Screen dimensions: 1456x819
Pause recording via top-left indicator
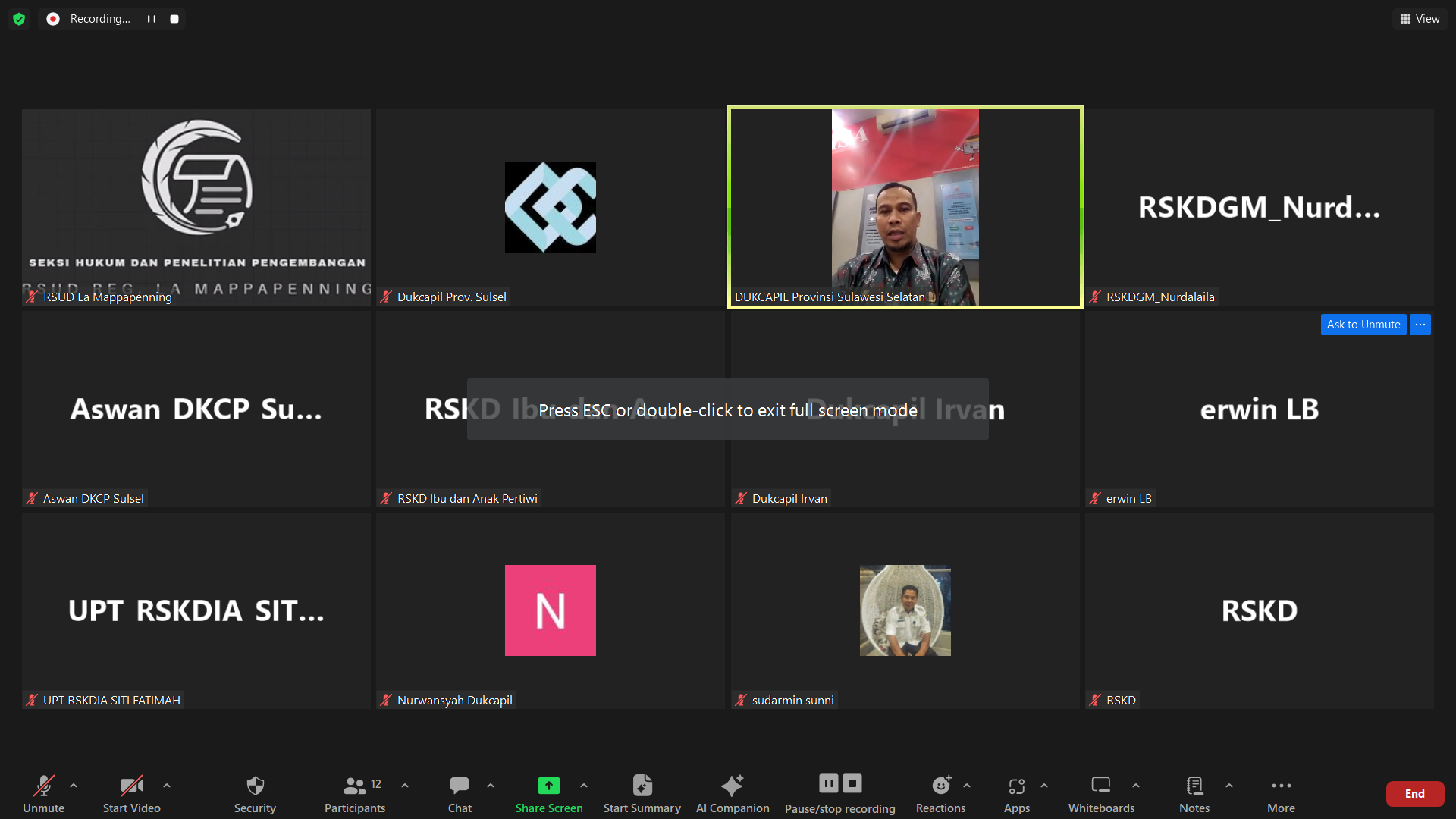(152, 19)
